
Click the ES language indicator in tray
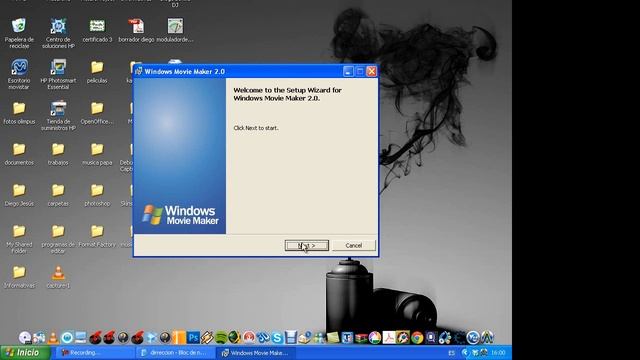[x=451, y=353]
